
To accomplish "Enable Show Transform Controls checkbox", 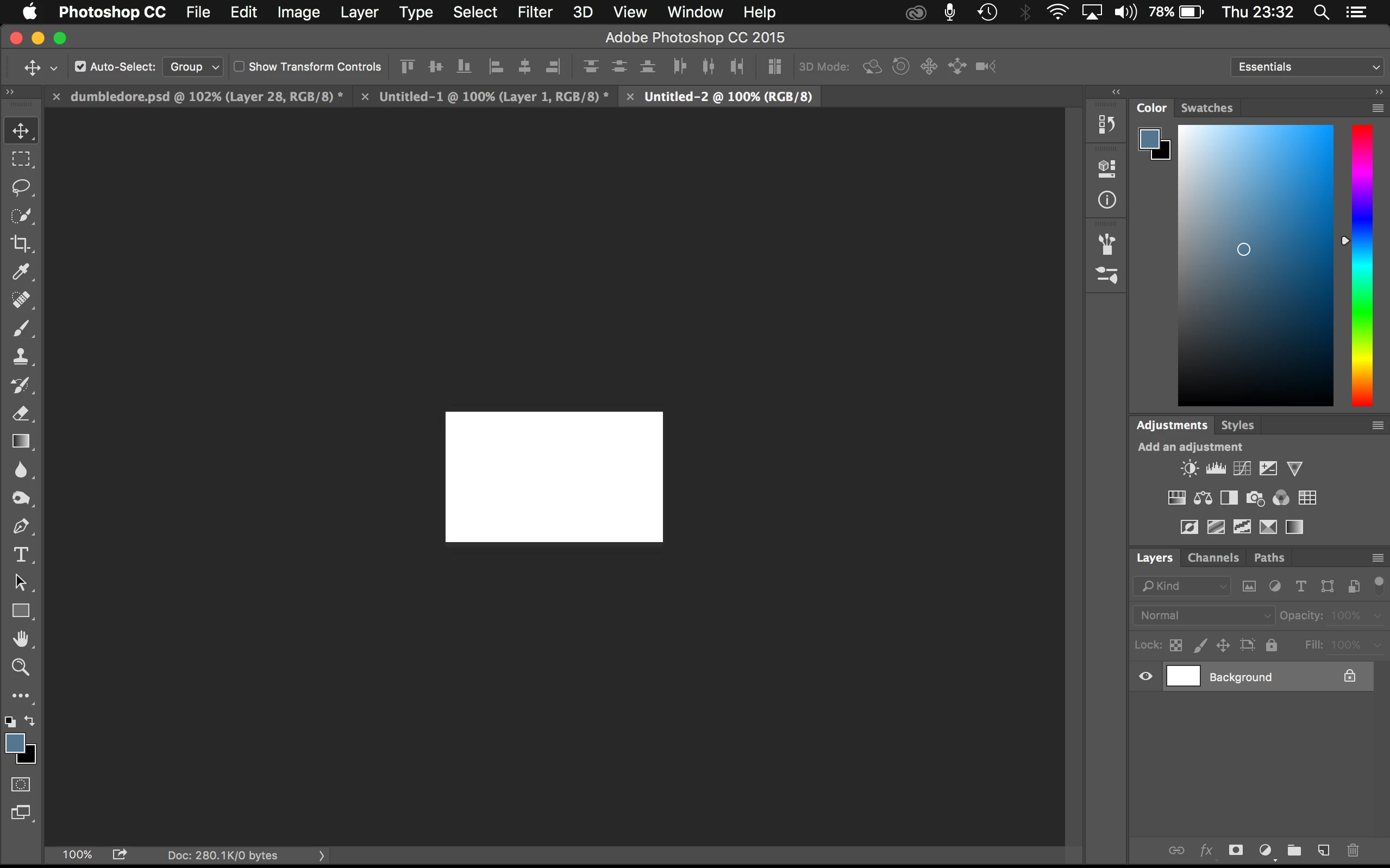I will tap(240, 67).
